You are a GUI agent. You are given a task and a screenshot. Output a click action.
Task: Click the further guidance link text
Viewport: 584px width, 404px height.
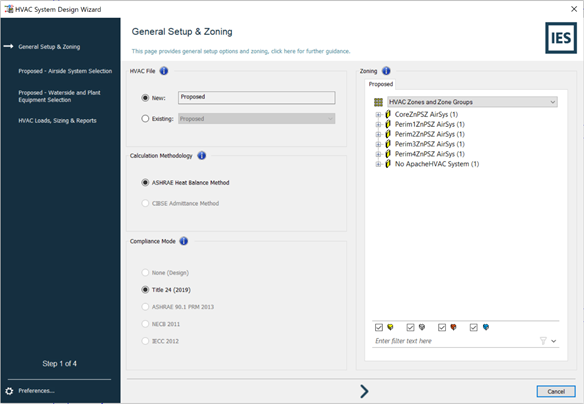coord(311,51)
